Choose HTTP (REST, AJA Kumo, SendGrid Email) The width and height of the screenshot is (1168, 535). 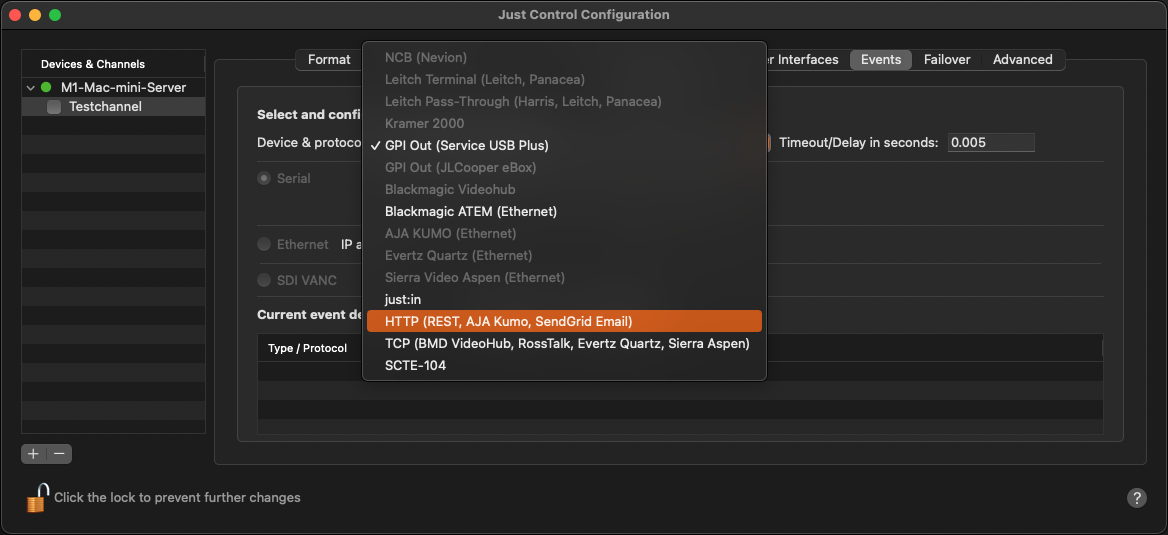565,321
